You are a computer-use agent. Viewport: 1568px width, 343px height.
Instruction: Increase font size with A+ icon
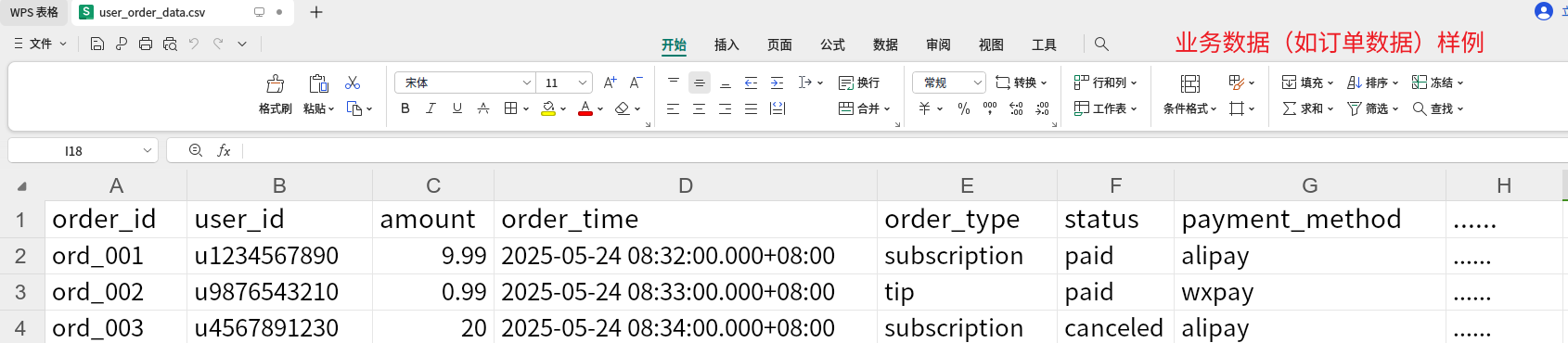tap(610, 83)
